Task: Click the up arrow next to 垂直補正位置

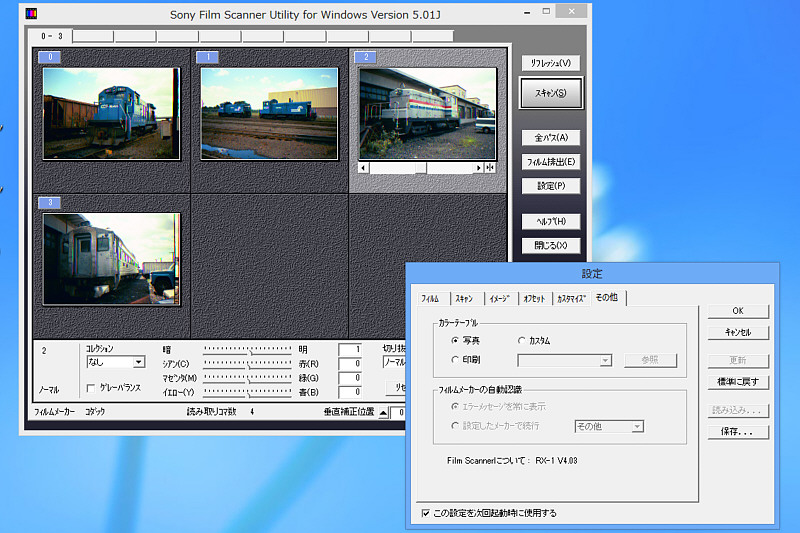Action: (383, 411)
